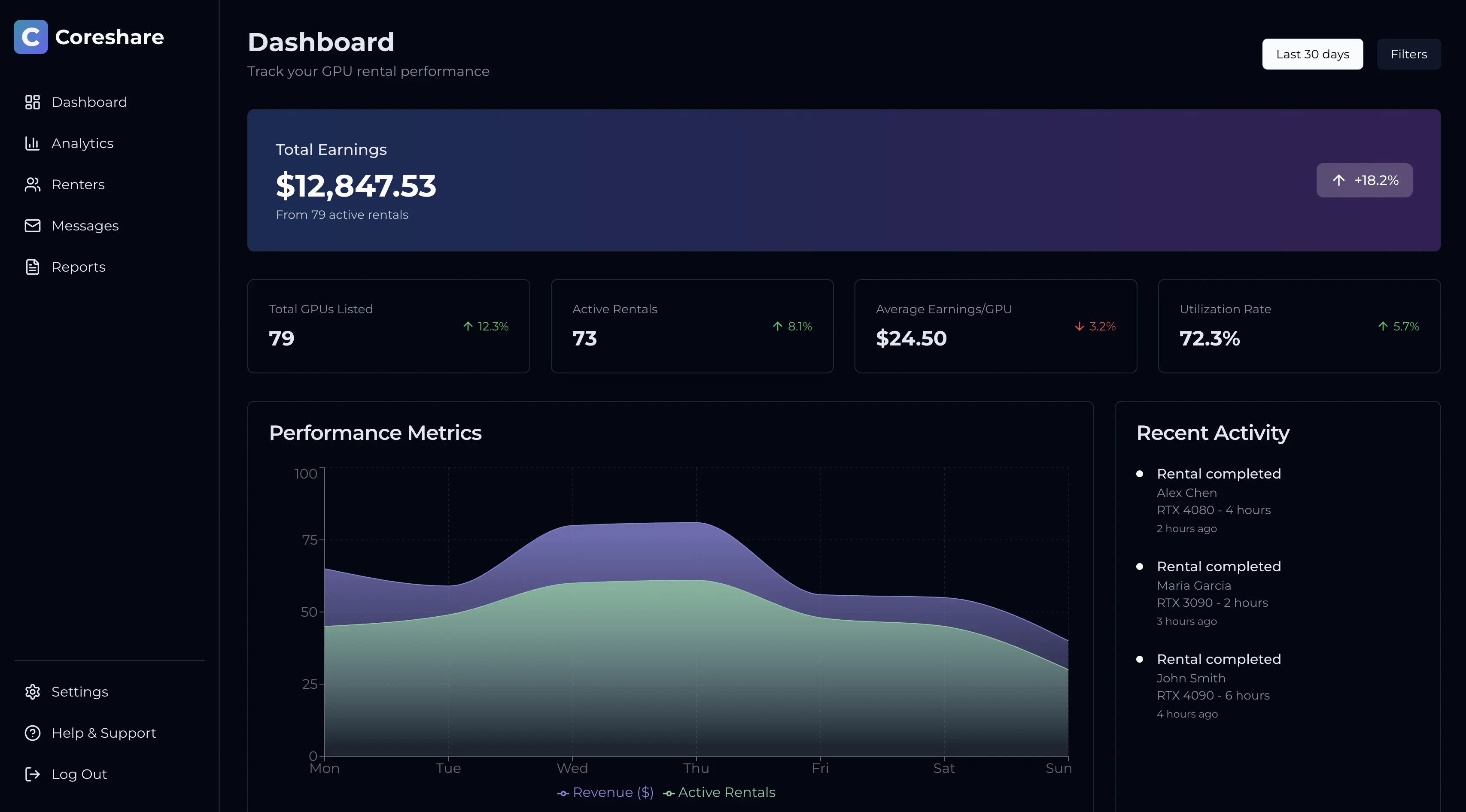Click the +18.2% earnings growth badge

1363,181
